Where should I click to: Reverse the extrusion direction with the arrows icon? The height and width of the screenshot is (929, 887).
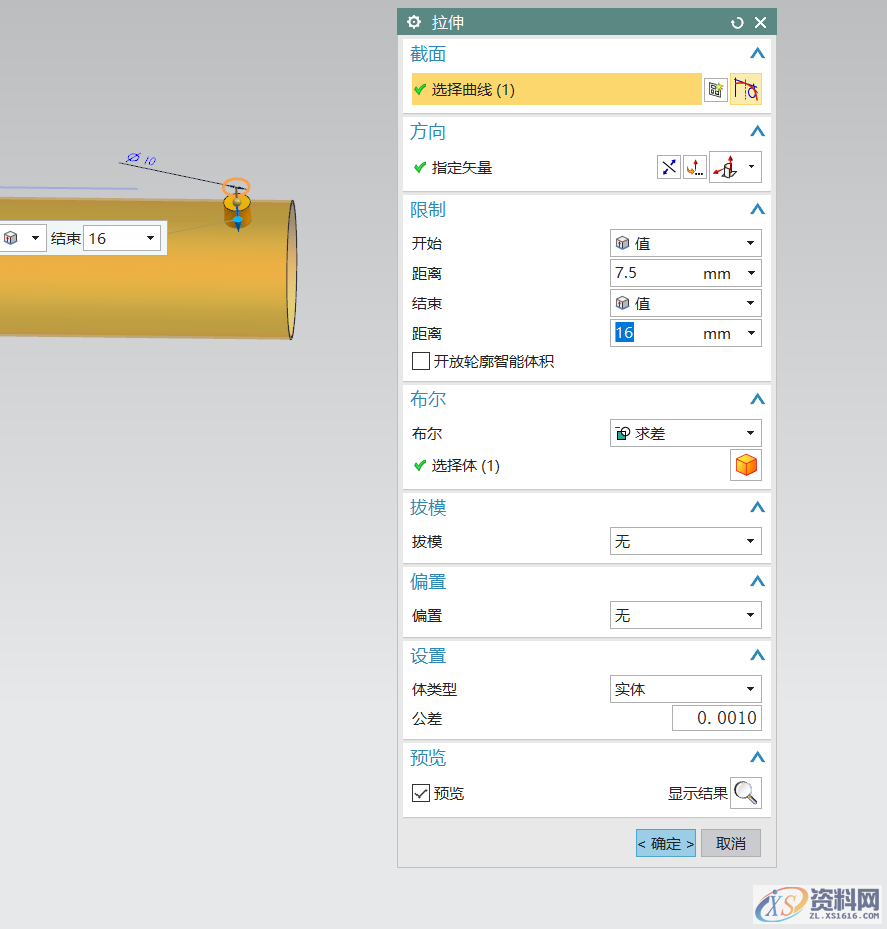[x=669, y=167]
